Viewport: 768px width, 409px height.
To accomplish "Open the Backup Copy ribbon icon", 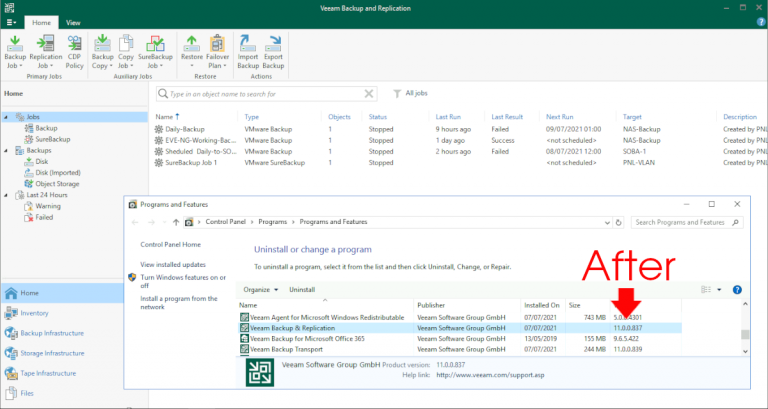I will coord(102,52).
